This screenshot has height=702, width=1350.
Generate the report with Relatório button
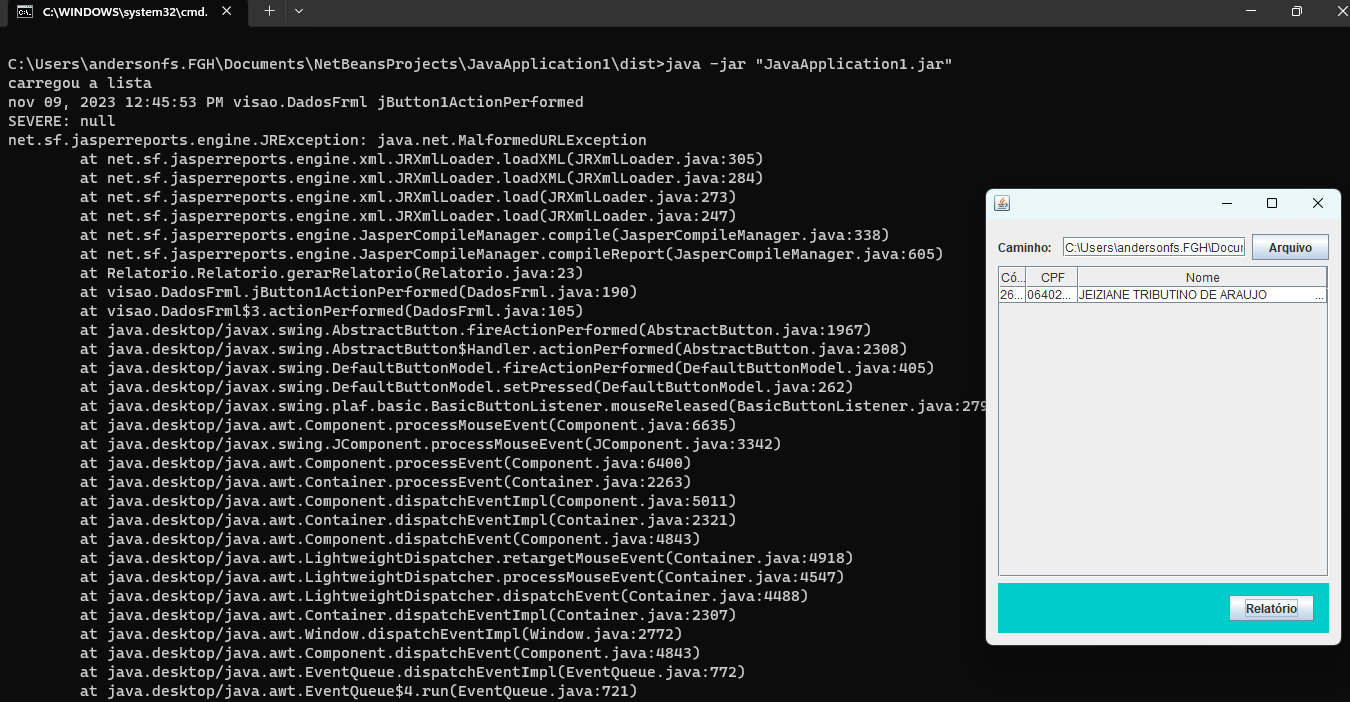[x=1271, y=608]
